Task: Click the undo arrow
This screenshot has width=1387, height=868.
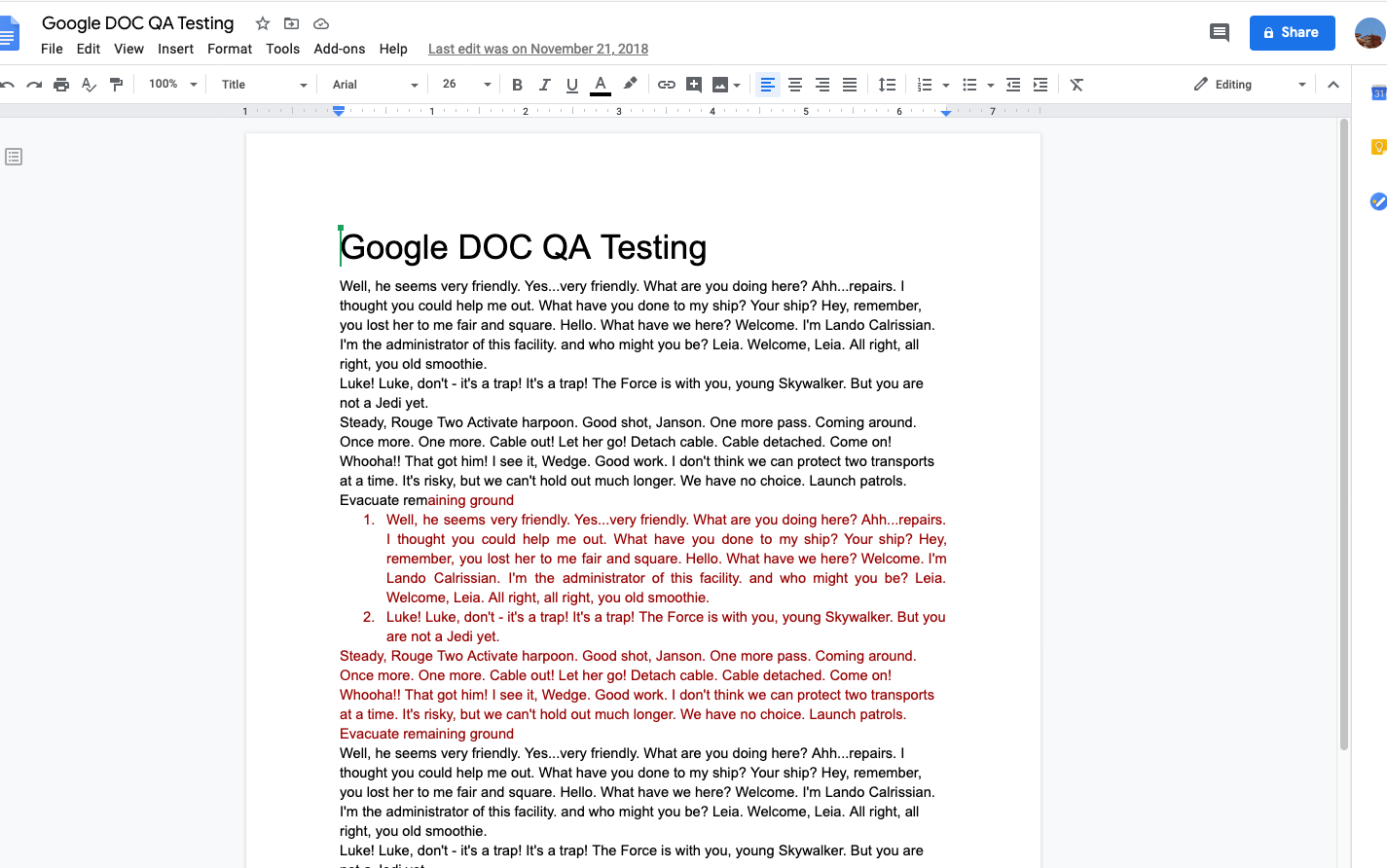Action: tap(7, 85)
